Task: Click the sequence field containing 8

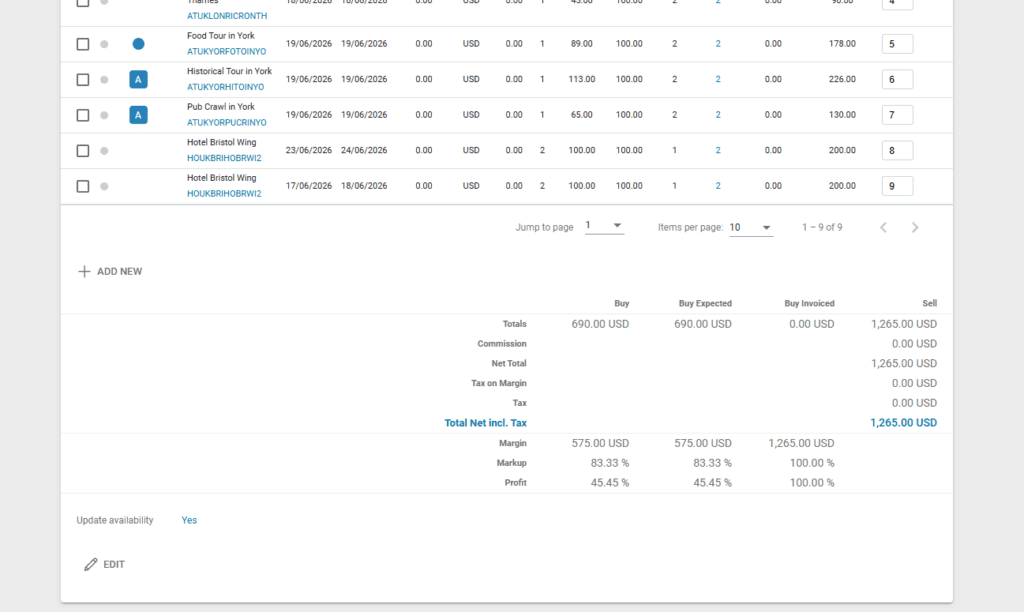Action: pyautogui.click(x=896, y=151)
